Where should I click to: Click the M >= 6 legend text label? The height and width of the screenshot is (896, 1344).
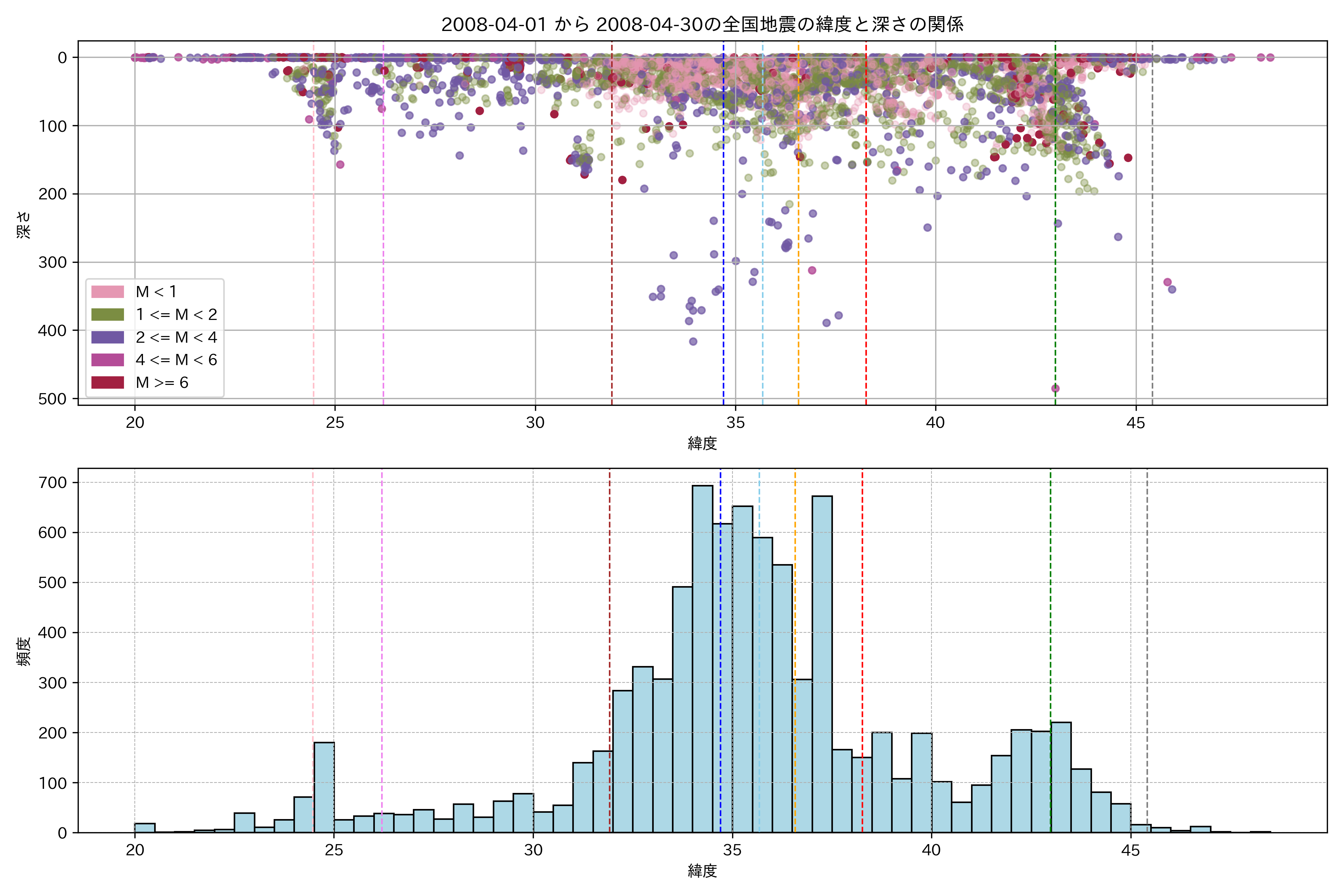(x=162, y=382)
